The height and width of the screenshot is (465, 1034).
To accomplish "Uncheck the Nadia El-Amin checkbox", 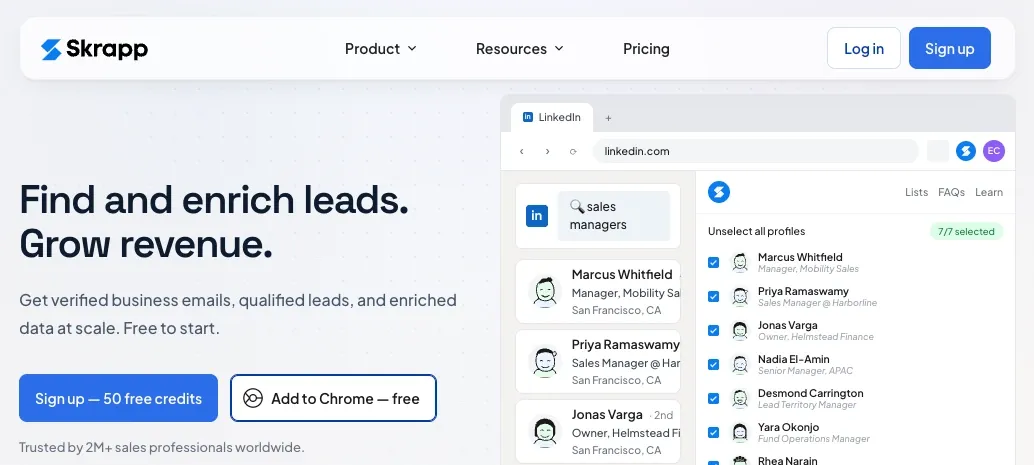I will (x=714, y=364).
